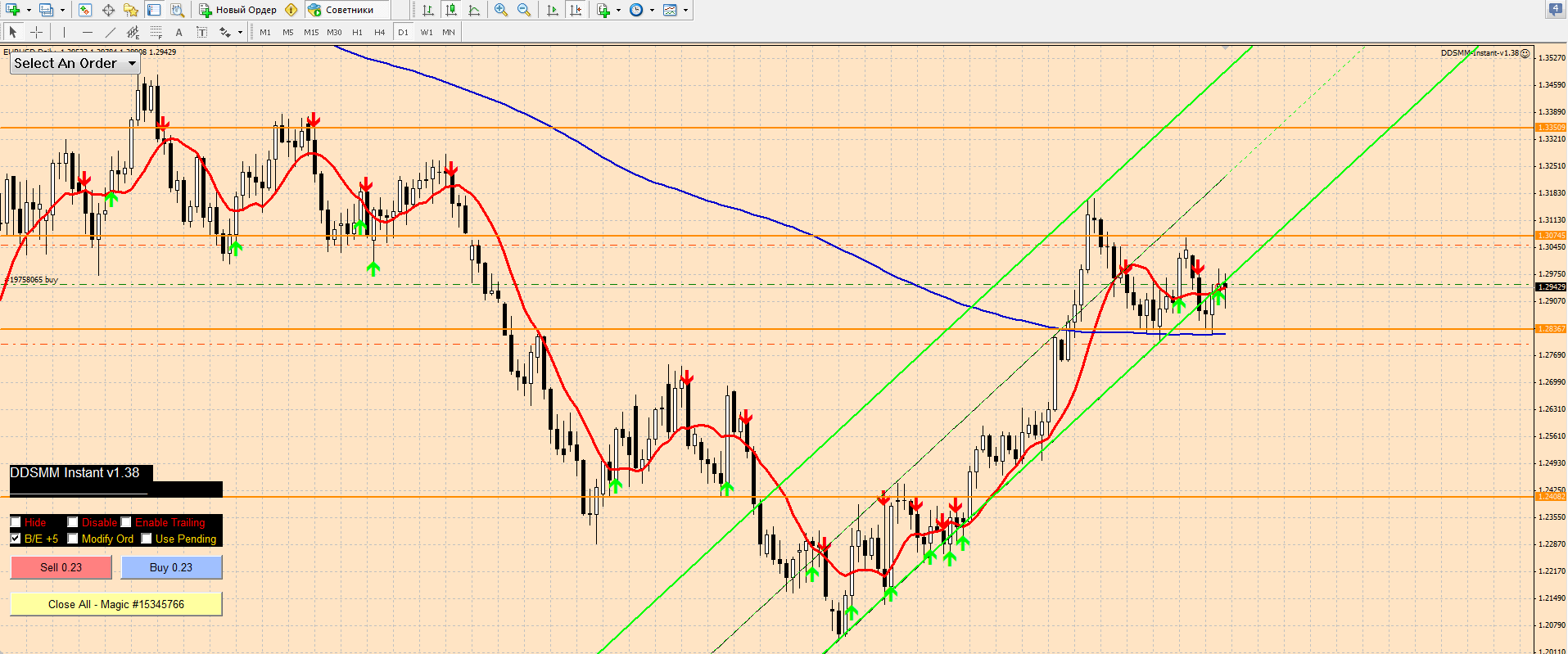
Task: Switch chart to line chart icon
Action: coord(474,10)
